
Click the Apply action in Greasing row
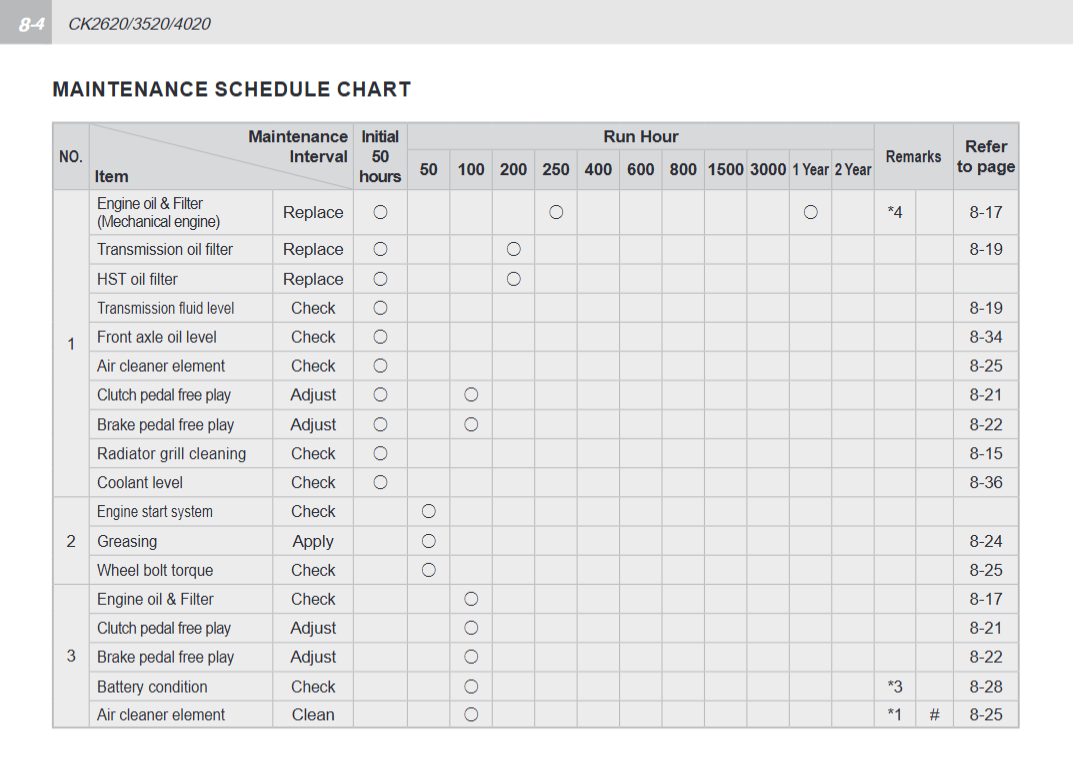tap(313, 542)
